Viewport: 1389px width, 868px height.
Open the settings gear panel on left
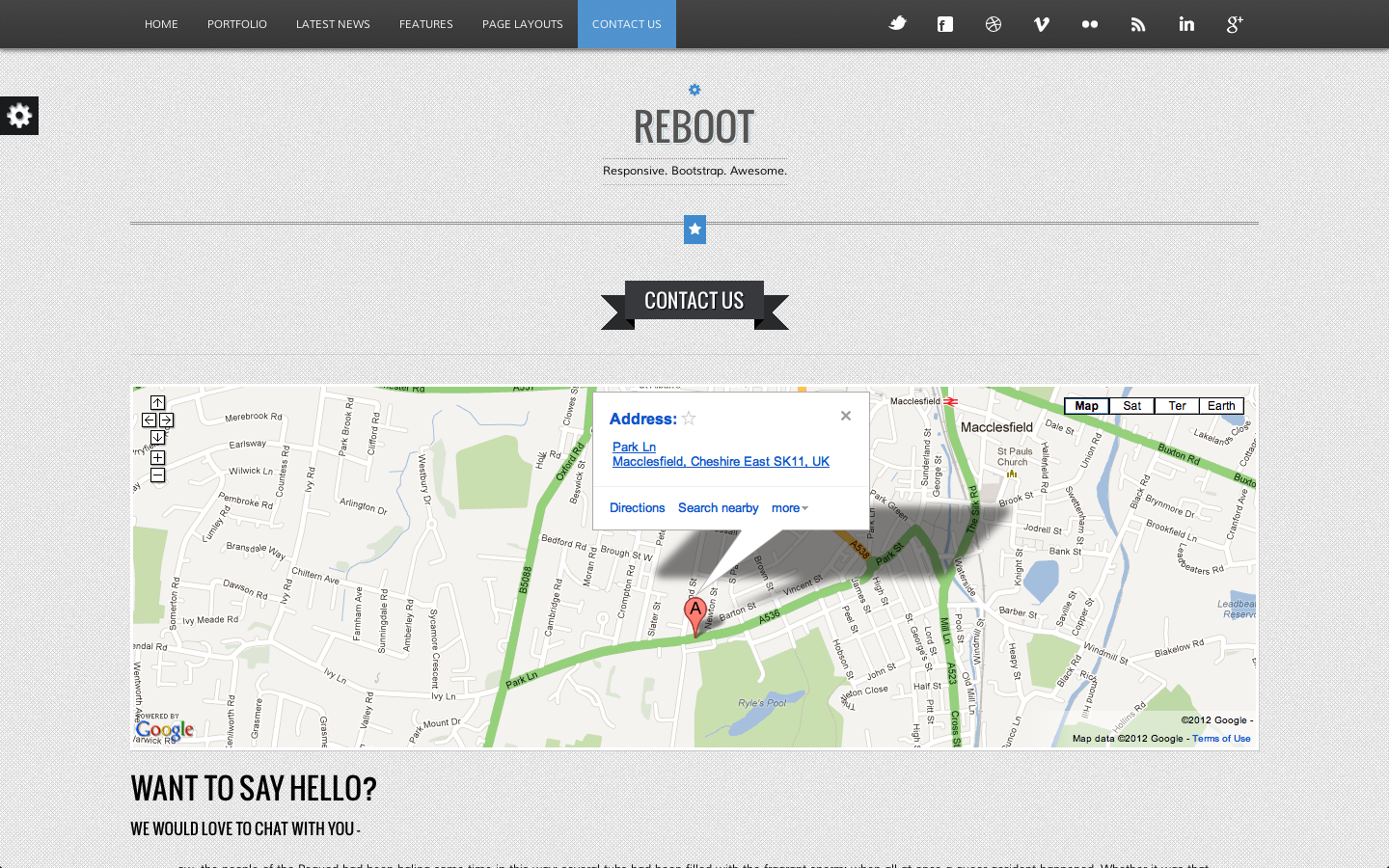pyautogui.click(x=19, y=116)
